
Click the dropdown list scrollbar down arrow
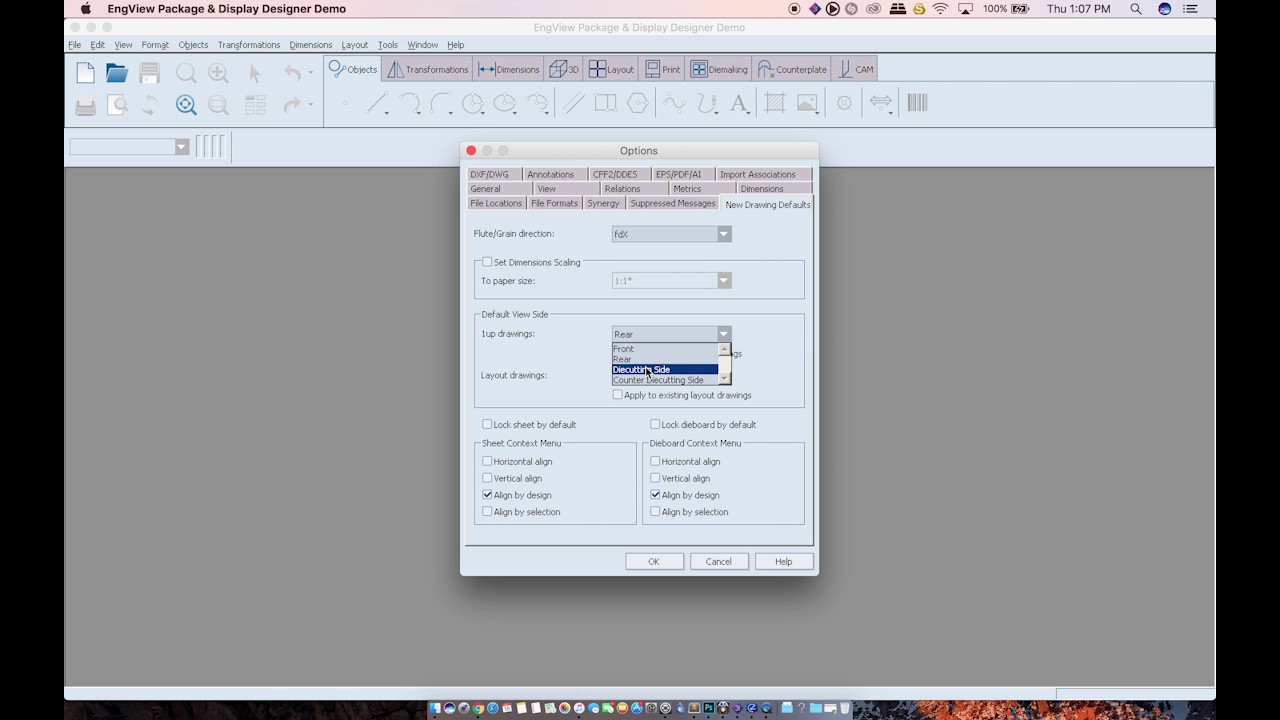point(725,380)
